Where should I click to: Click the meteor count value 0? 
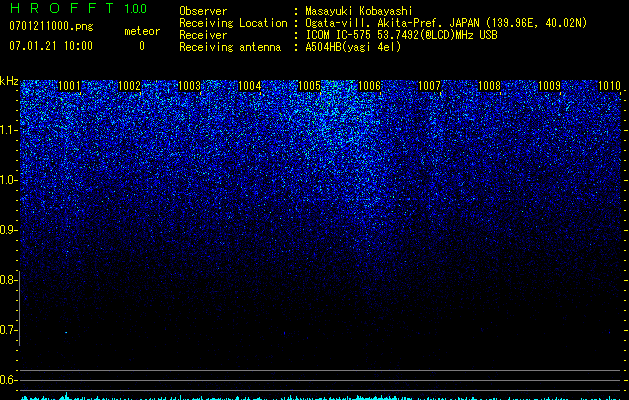click(x=142, y=46)
